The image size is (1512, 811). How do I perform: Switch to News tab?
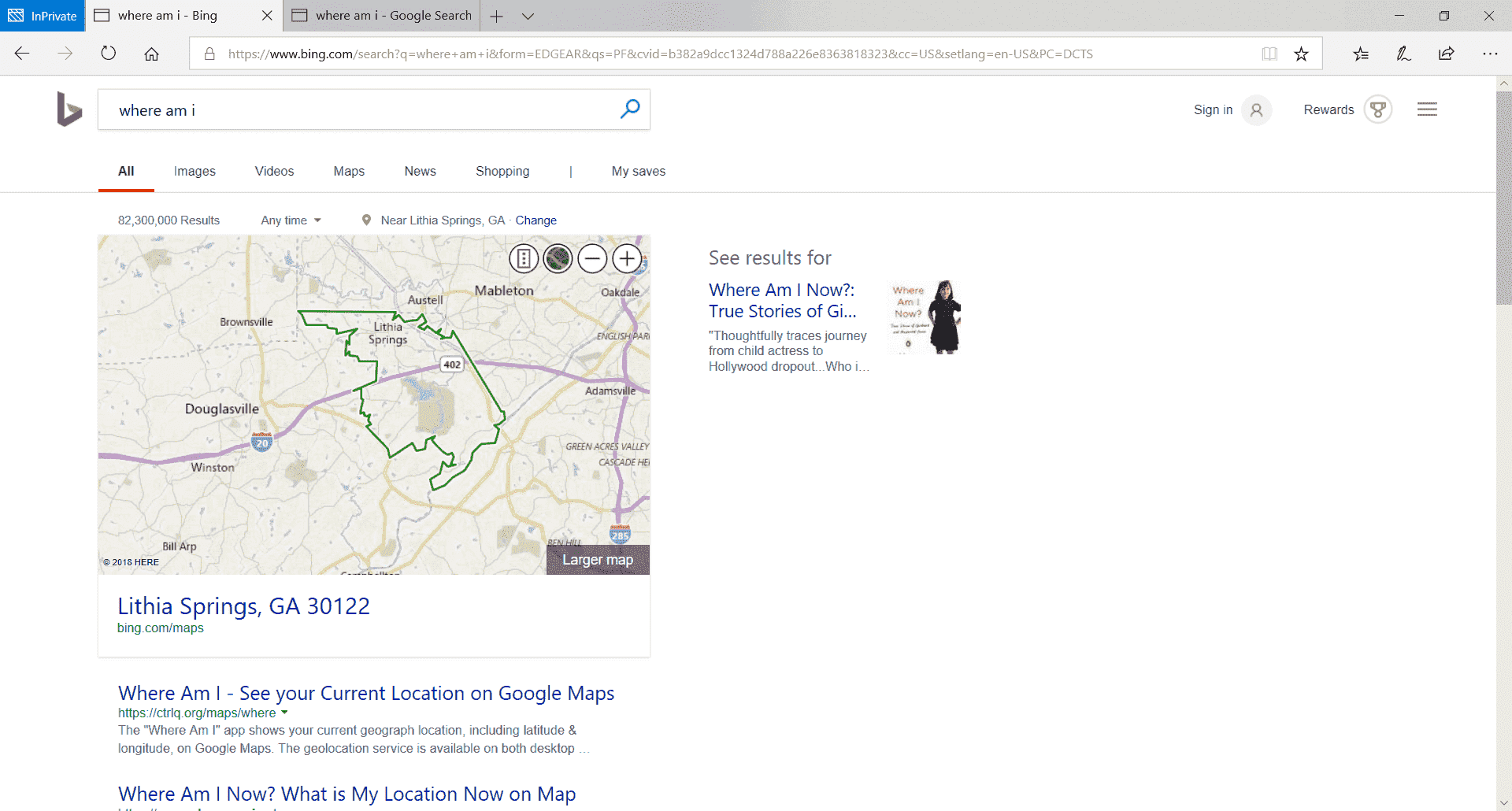pos(420,171)
